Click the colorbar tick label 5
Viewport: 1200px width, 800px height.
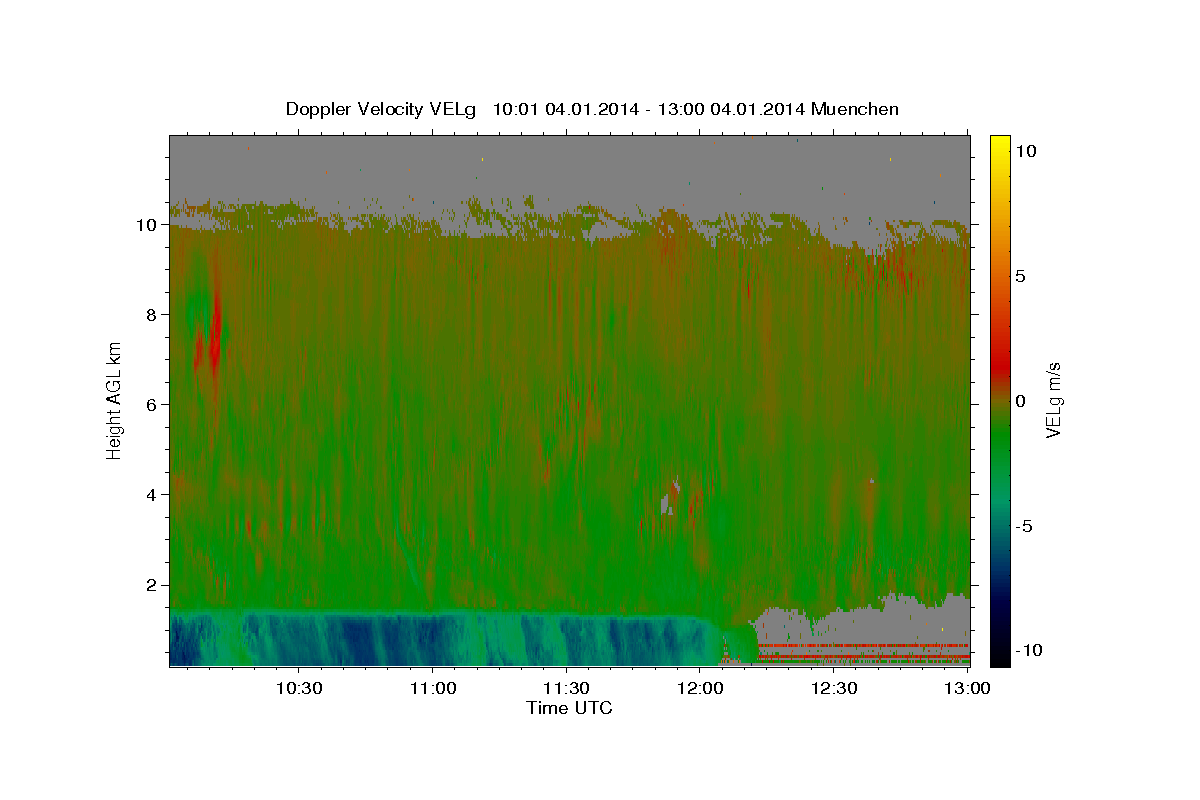click(1021, 276)
